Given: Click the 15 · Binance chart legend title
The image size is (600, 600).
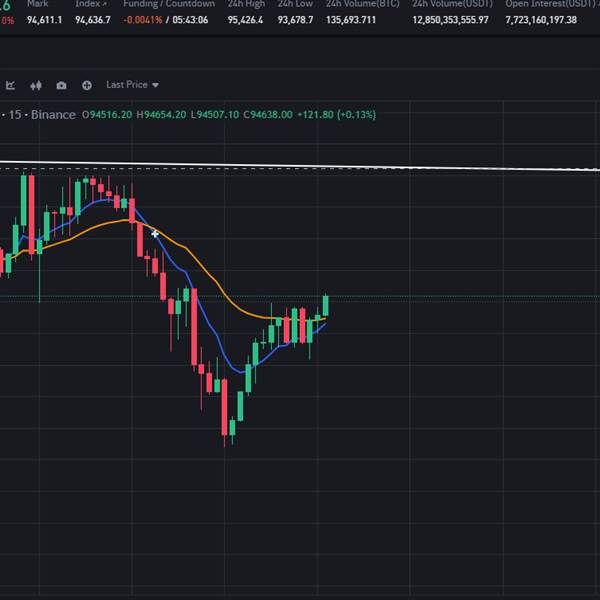Looking at the screenshot, I should (42, 114).
